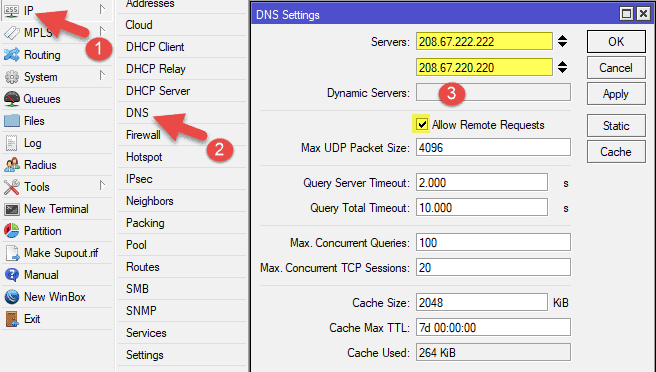Viewport: 656px width, 372px height.
Task: Click the first server's up-down arrows
Action: [563, 41]
